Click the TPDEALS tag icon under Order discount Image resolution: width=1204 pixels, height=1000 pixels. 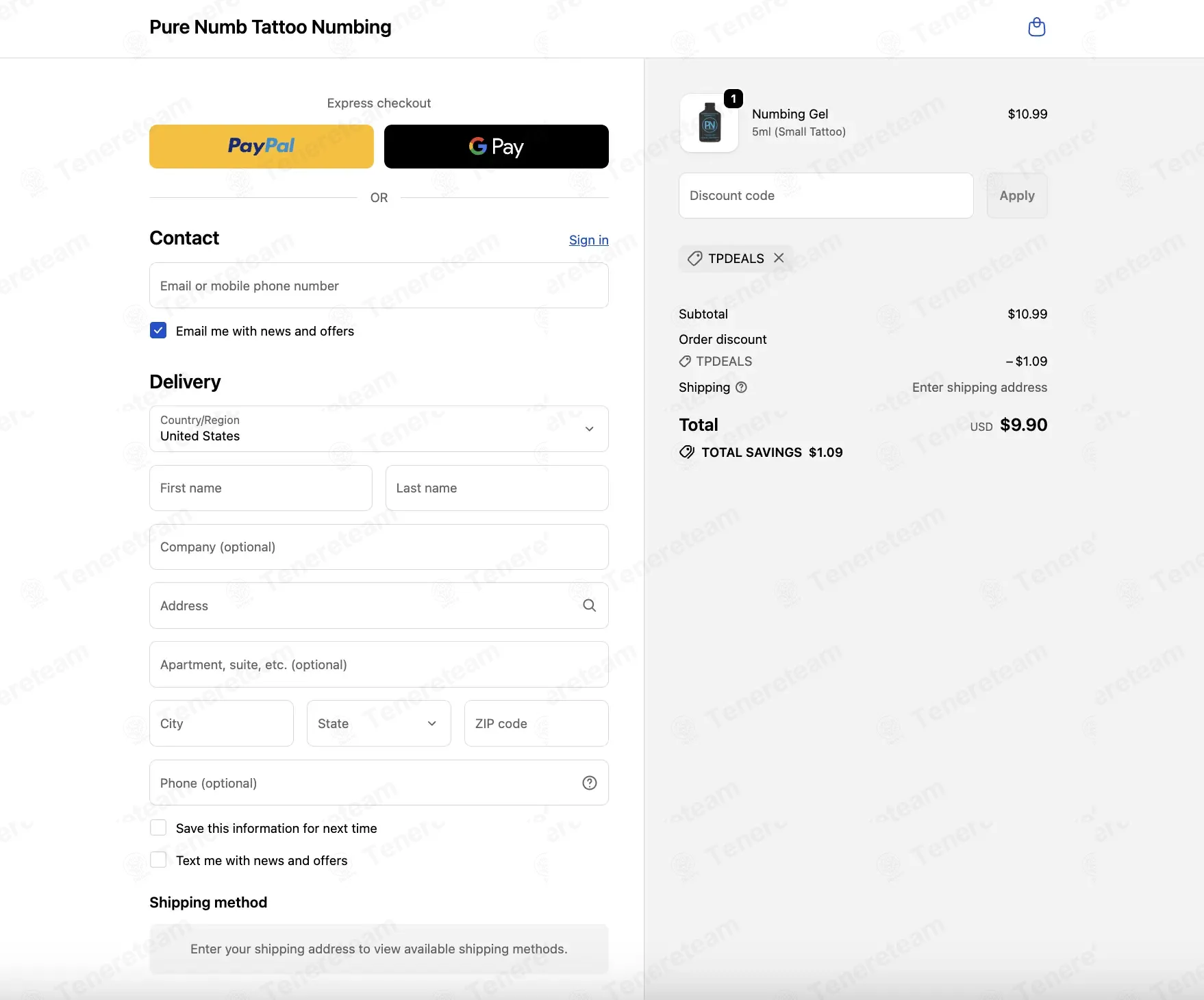tap(685, 362)
